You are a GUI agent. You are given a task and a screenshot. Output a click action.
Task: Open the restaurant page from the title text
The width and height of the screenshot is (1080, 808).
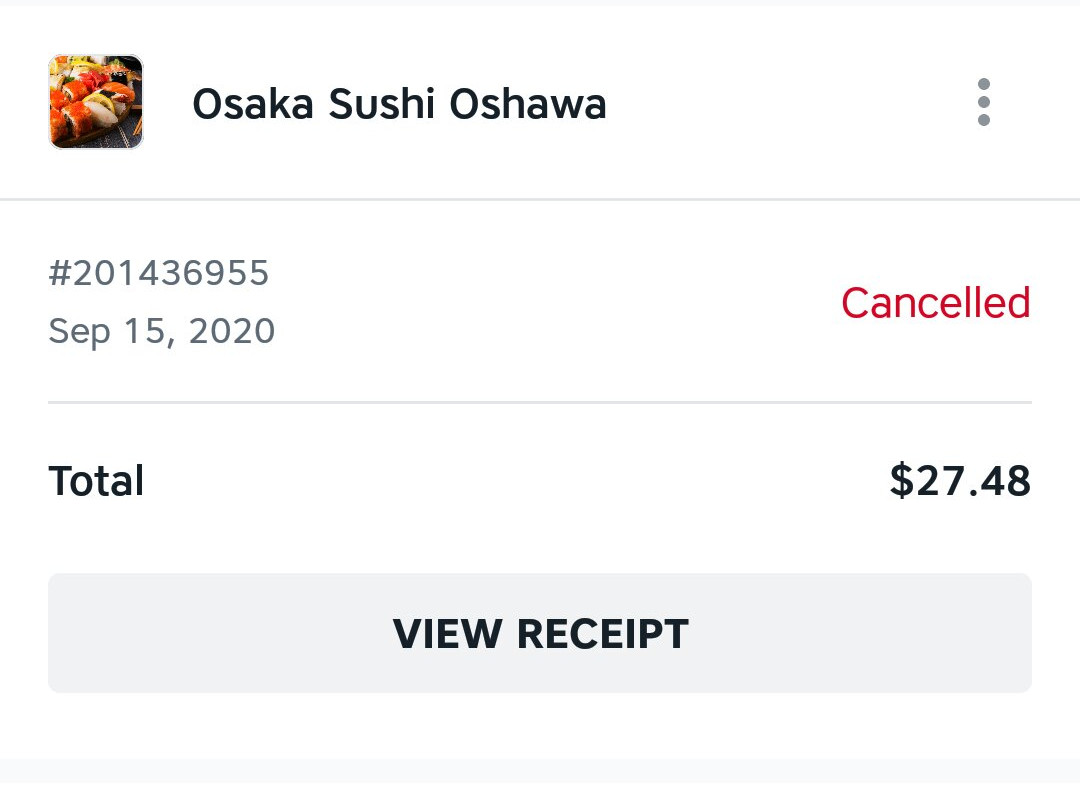(x=399, y=104)
